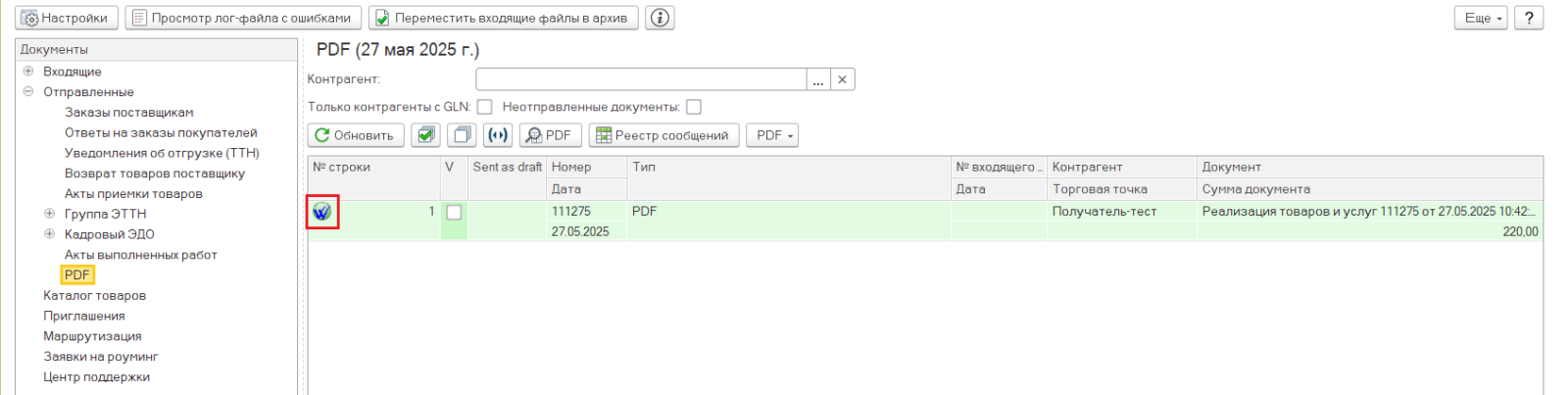
Task: Select Каталог товаров in the tree
Action: click(x=94, y=295)
